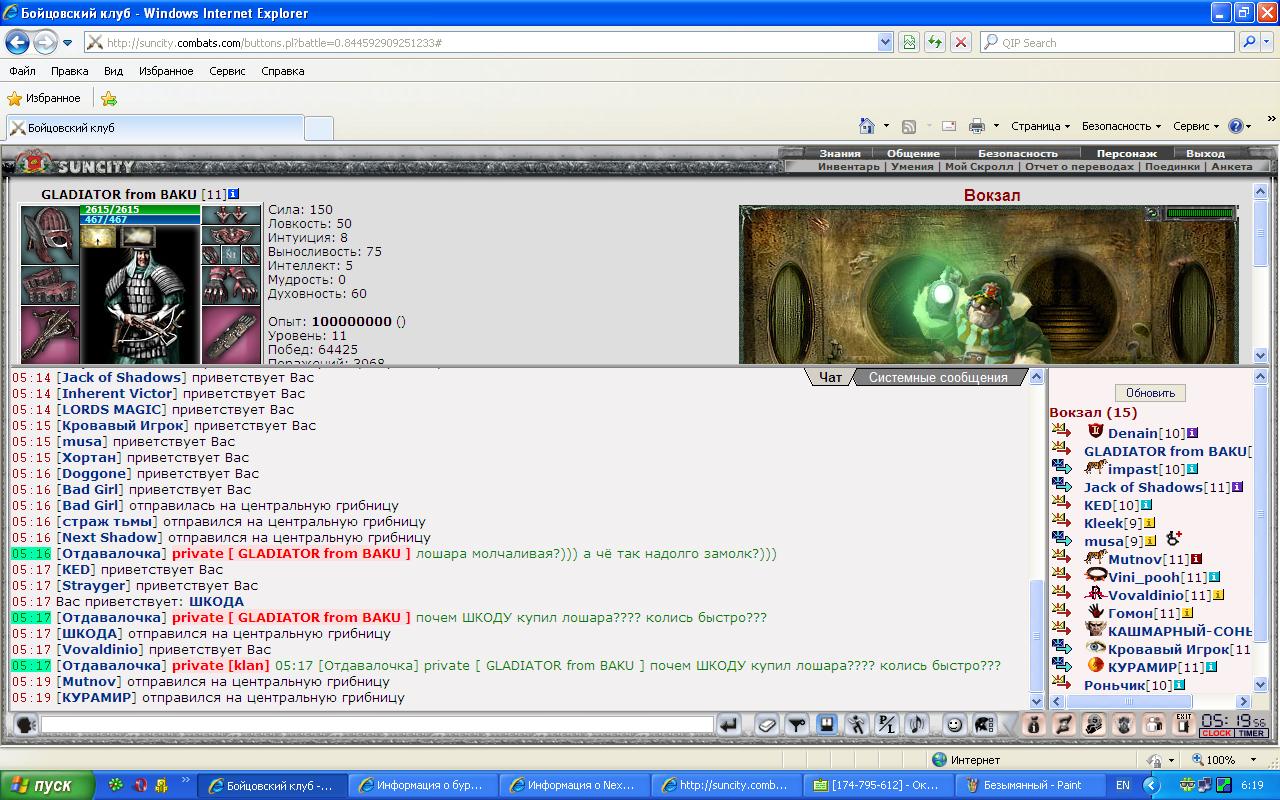Screen dimensions: 1280x800
Task: Click the IE print icon
Action: 977,126
